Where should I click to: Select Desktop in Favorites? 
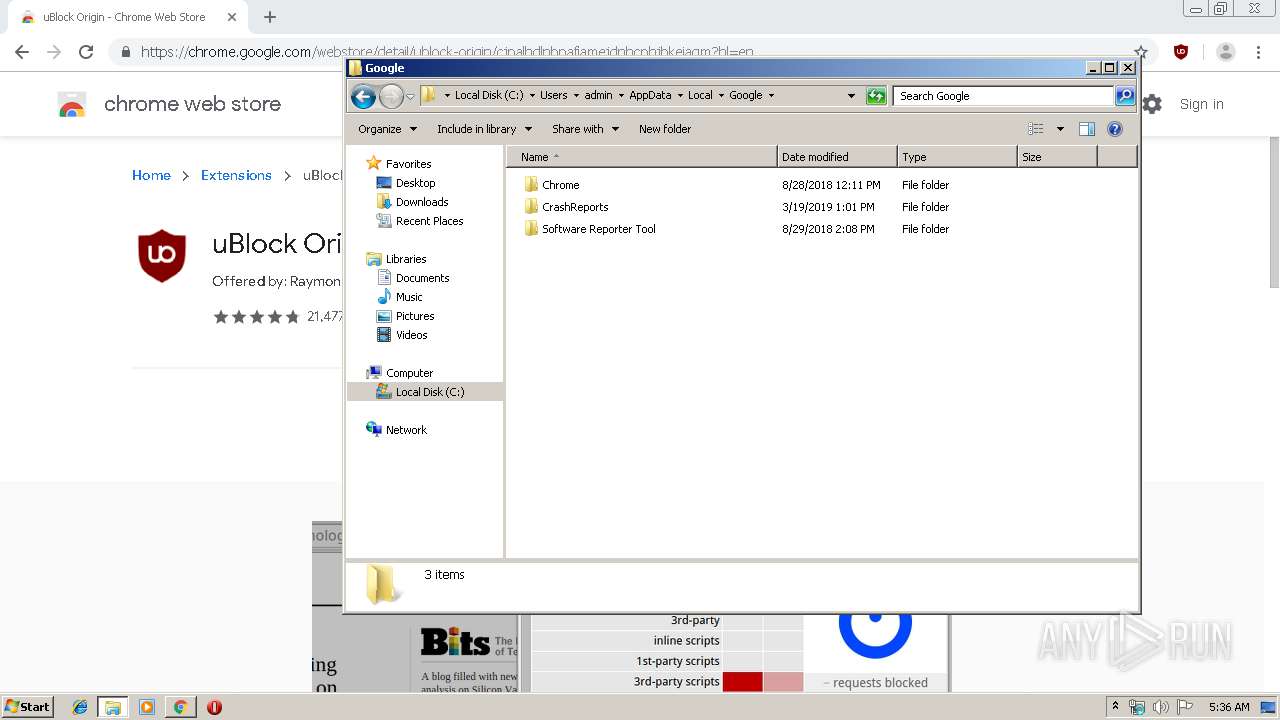click(406, 183)
